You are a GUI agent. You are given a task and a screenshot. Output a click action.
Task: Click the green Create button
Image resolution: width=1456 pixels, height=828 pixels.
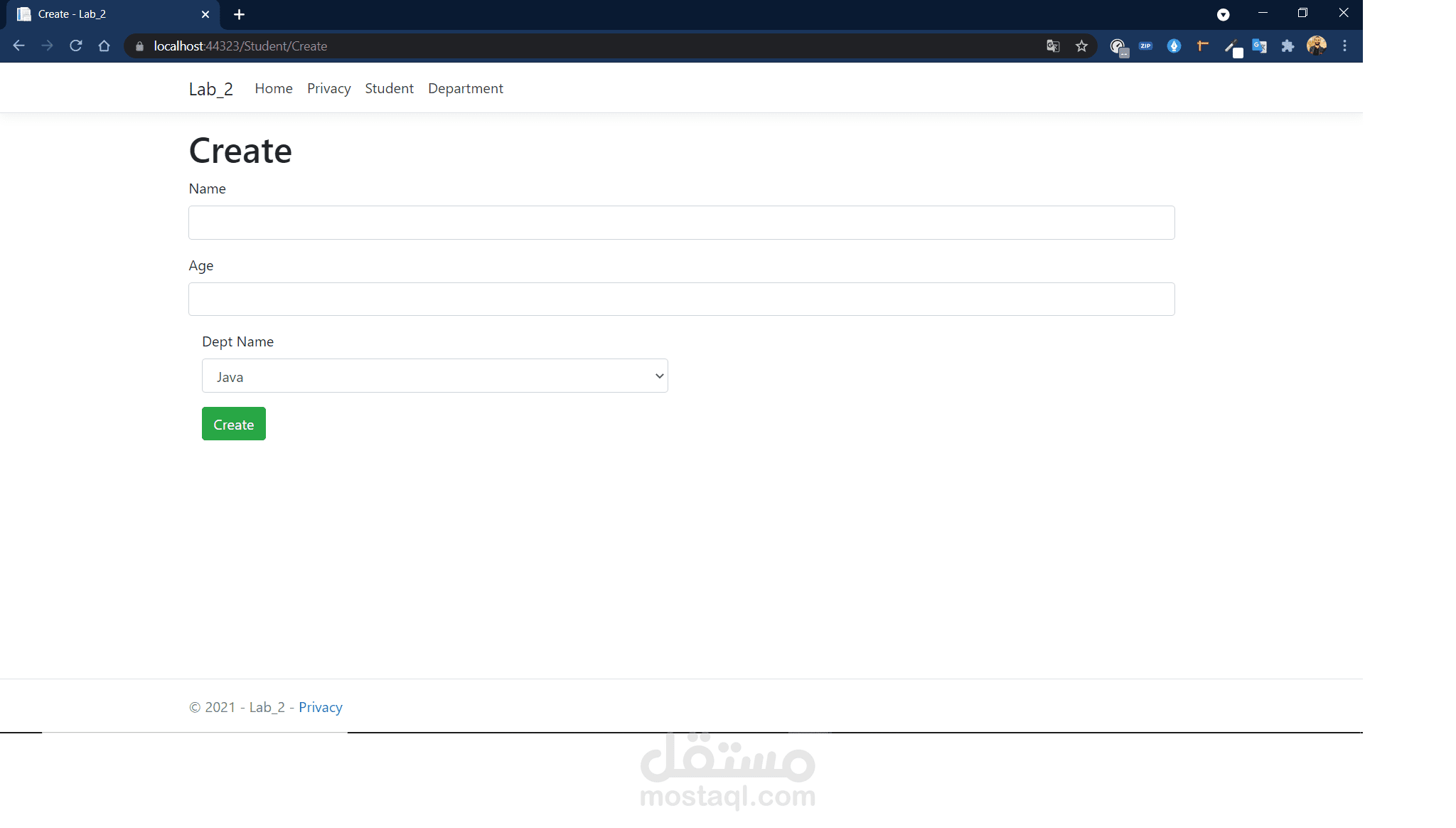pos(233,424)
